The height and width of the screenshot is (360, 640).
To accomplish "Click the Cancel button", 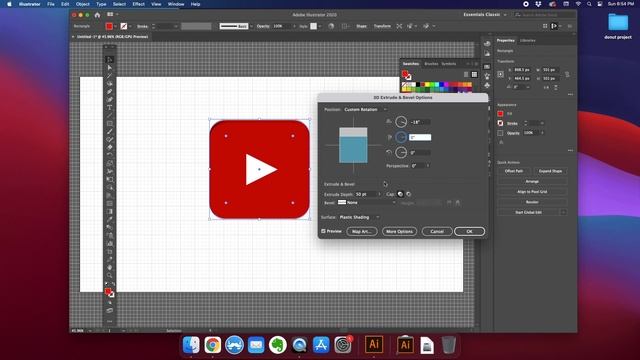I will click(x=437, y=231).
